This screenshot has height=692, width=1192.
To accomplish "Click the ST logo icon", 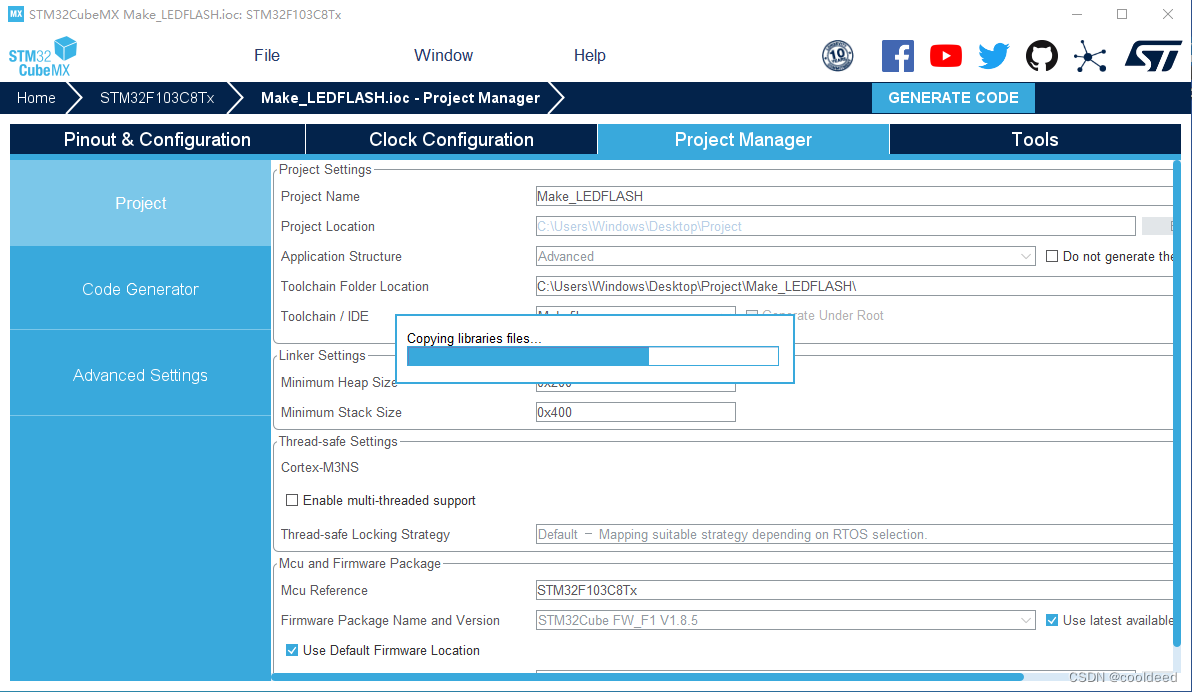I will [x=1153, y=56].
